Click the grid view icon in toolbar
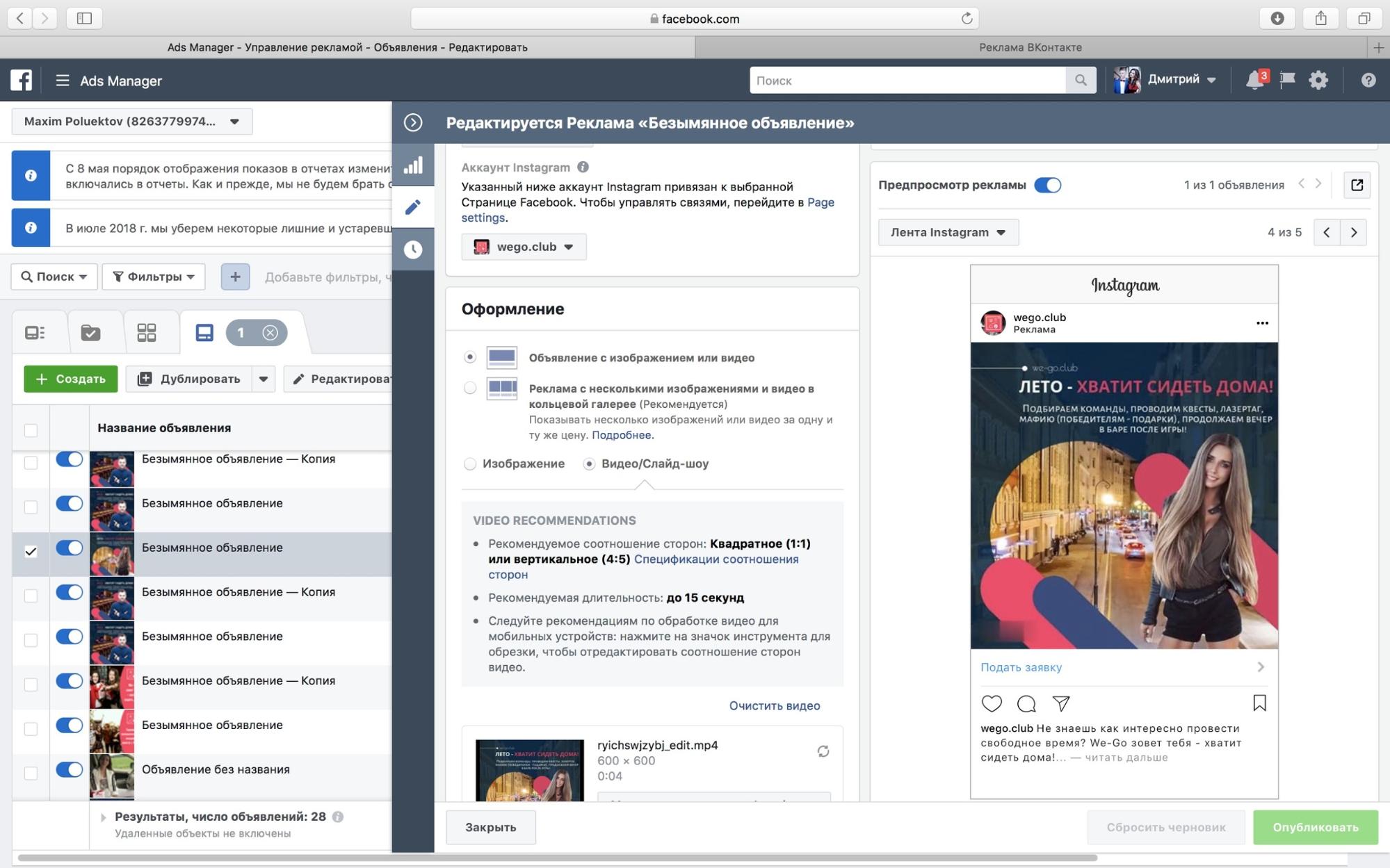 click(147, 332)
